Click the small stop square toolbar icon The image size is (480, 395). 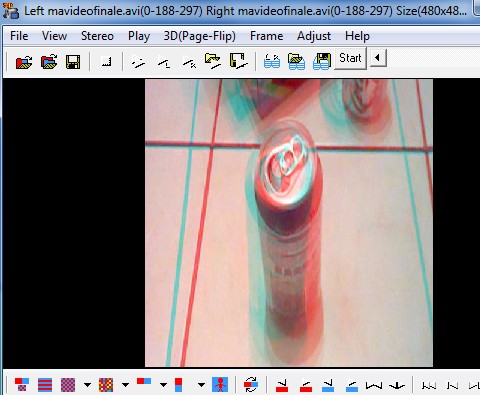click(x=106, y=62)
